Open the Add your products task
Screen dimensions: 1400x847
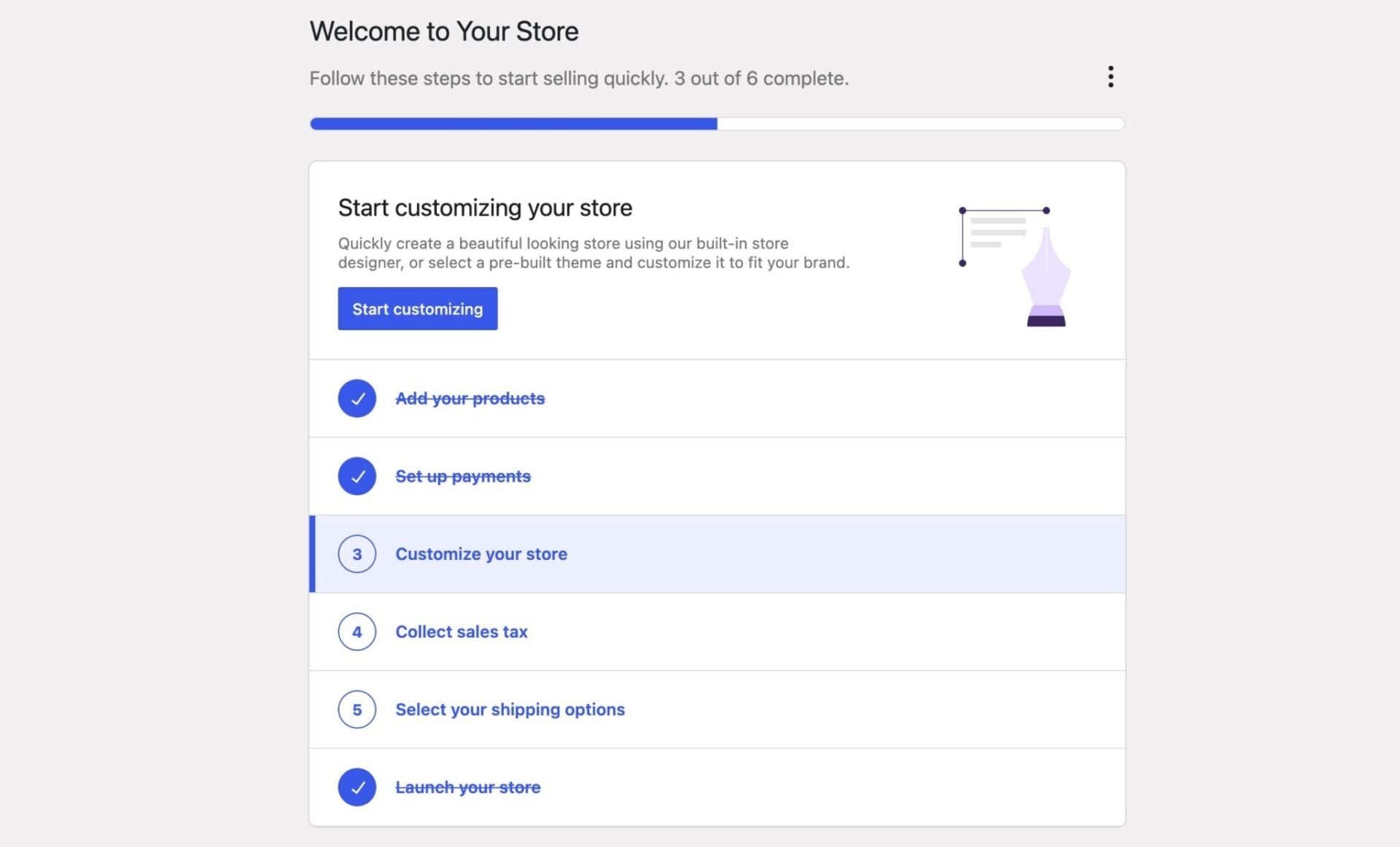coord(470,399)
